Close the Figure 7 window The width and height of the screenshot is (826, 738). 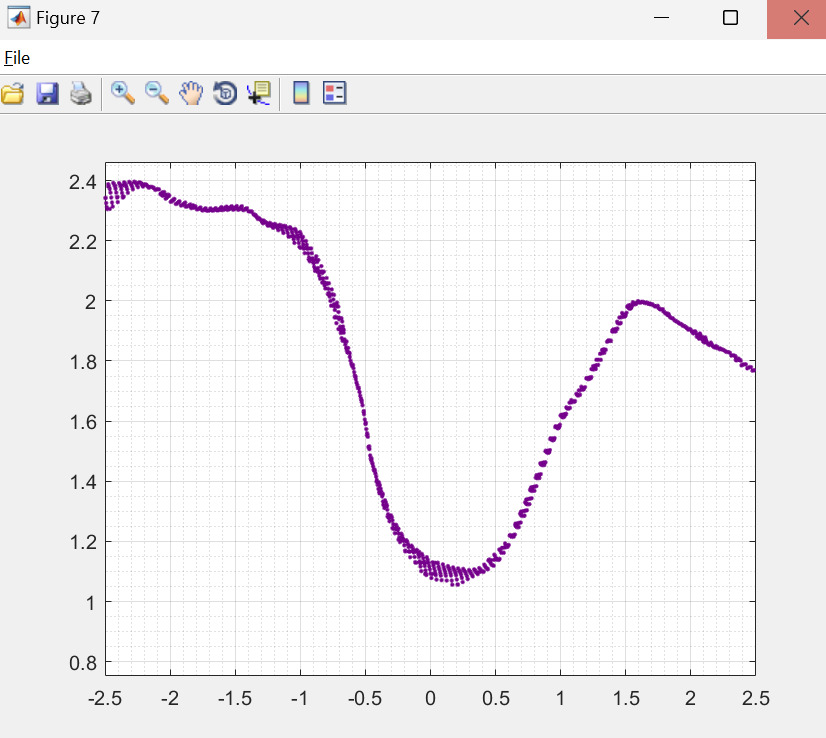point(797,18)
